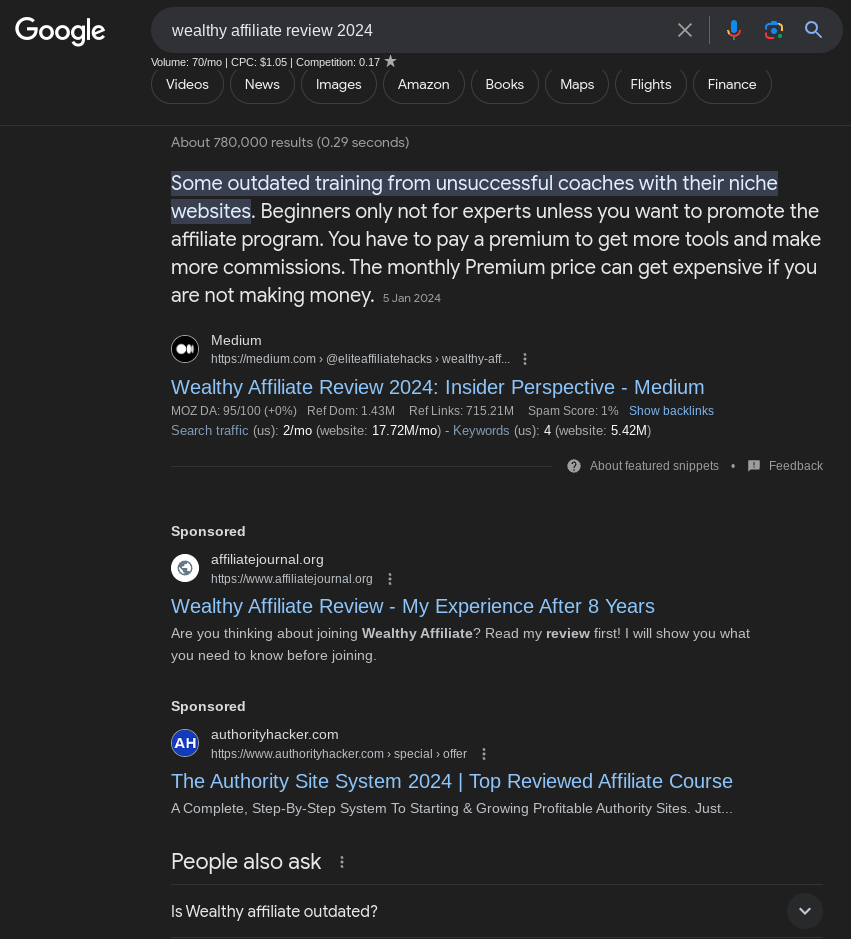Start voice search with the microphone
Viewport: 851px width, 939px height.
[x=734, y=30]
